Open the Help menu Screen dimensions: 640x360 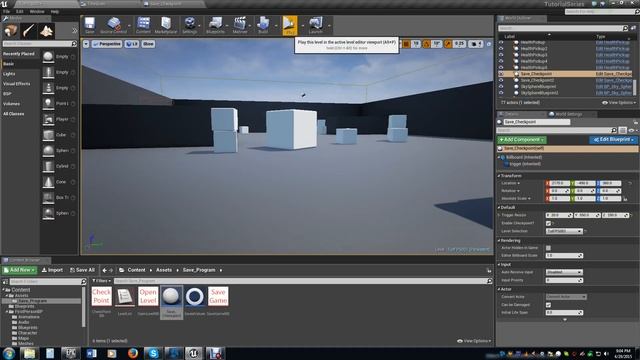55,11
